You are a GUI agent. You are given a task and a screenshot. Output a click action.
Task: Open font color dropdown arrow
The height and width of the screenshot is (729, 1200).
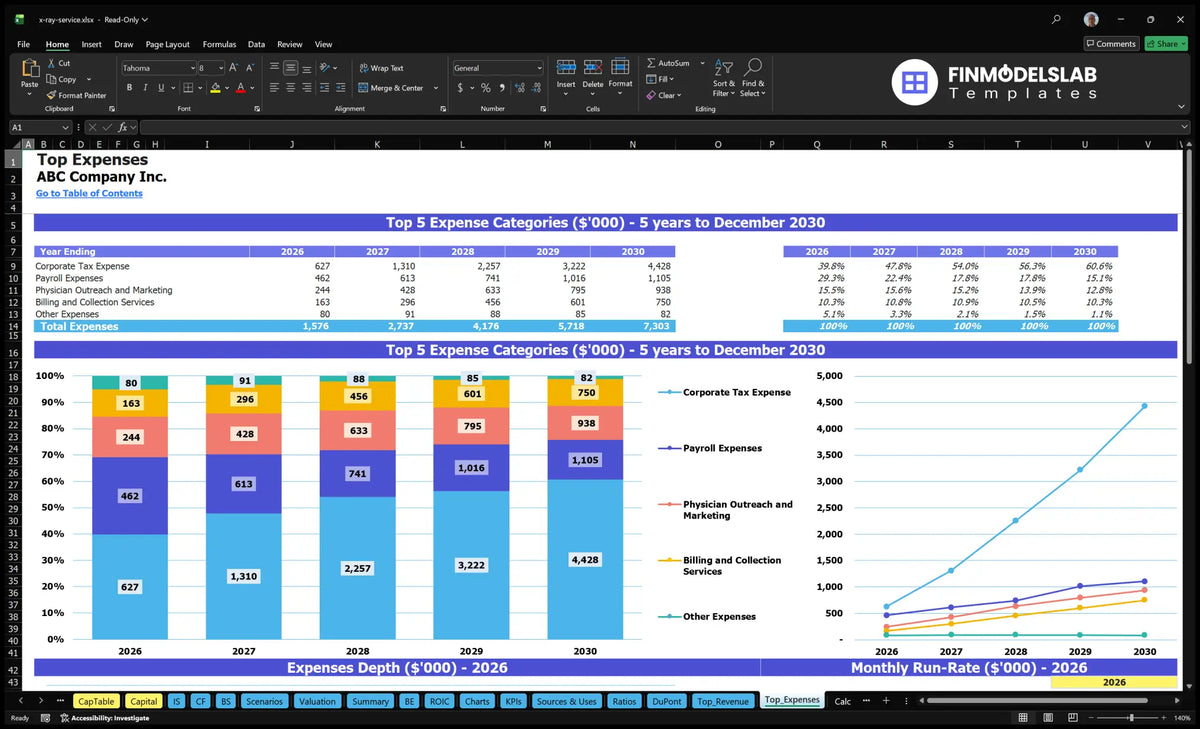pyautogui.click(x=253, y=88)
